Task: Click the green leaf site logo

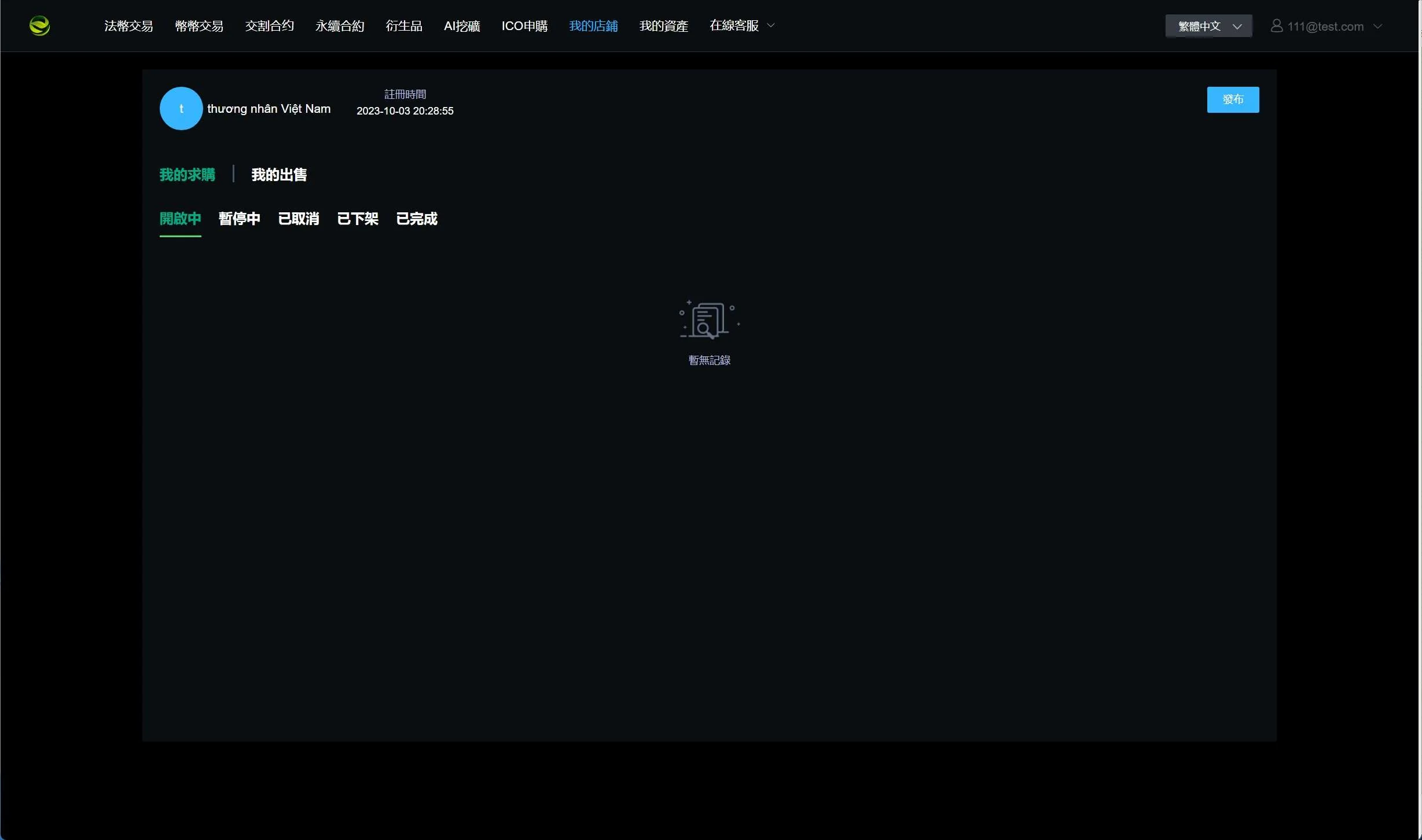Action: click(x=39, y=25)
